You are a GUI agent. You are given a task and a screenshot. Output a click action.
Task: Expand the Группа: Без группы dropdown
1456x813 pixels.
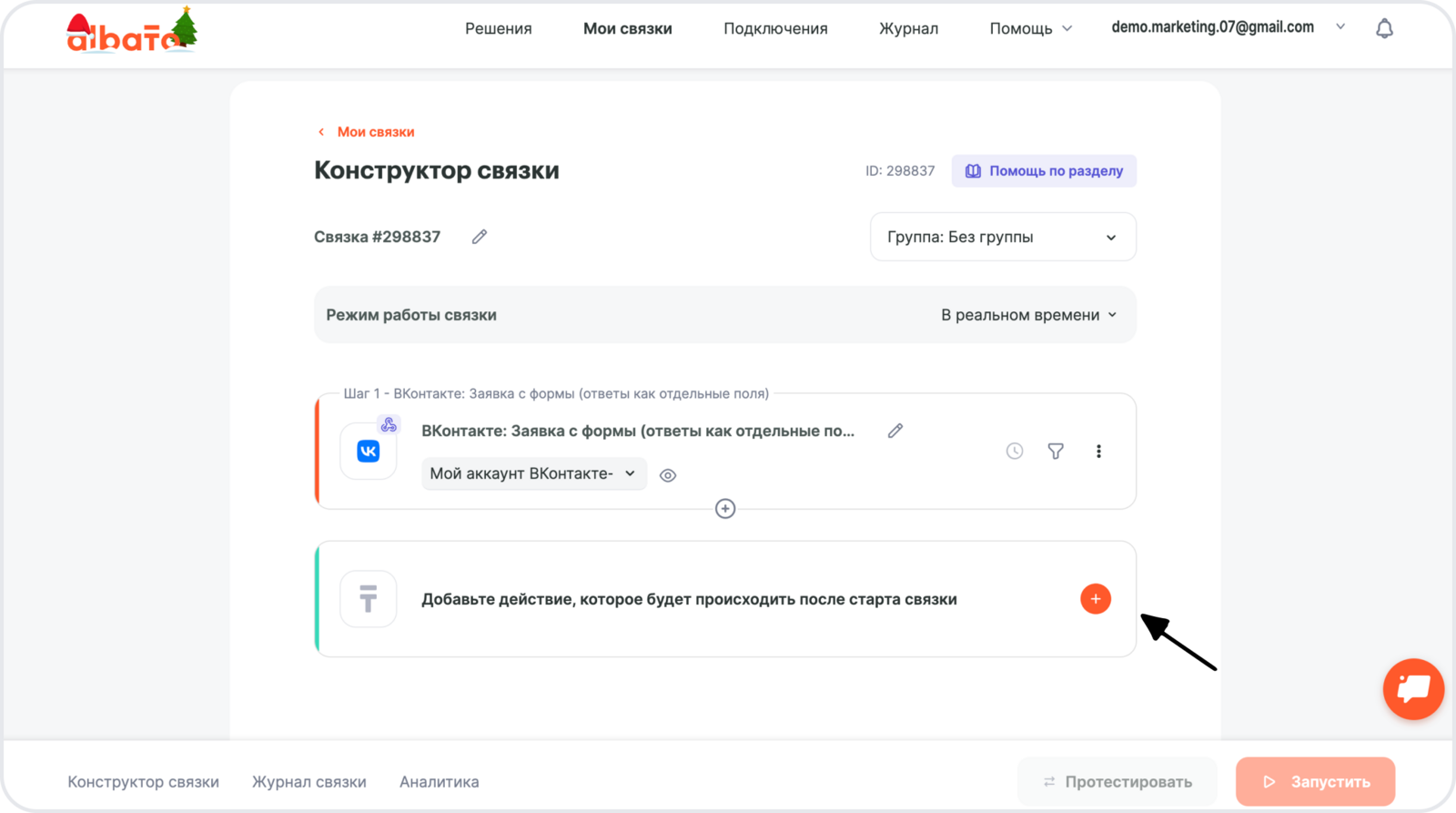pyautogui.click(x=1003, y=237)
